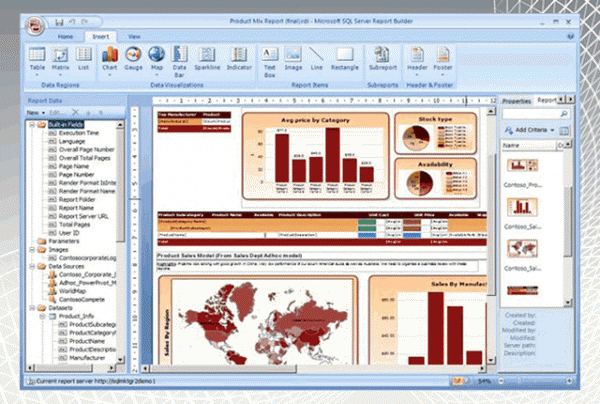Click the Redo icon in title bar
Viewport: 600px width, 404px height.
[85, 22]
